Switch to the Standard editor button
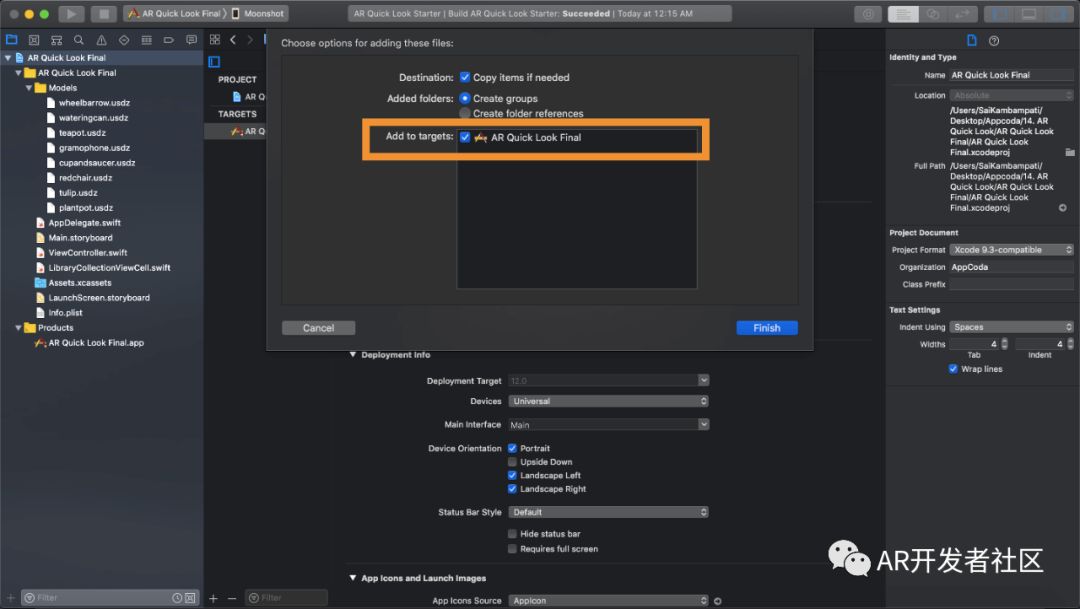This screenshot has height=609, width=1080. [904, 14]
